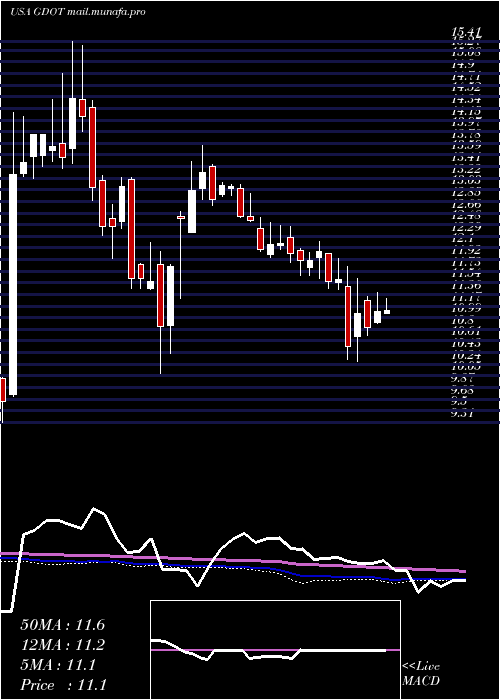This screenshot has height=700, width=500.
Task: Click the 14.9 price axis label
Action: point(462,65)
